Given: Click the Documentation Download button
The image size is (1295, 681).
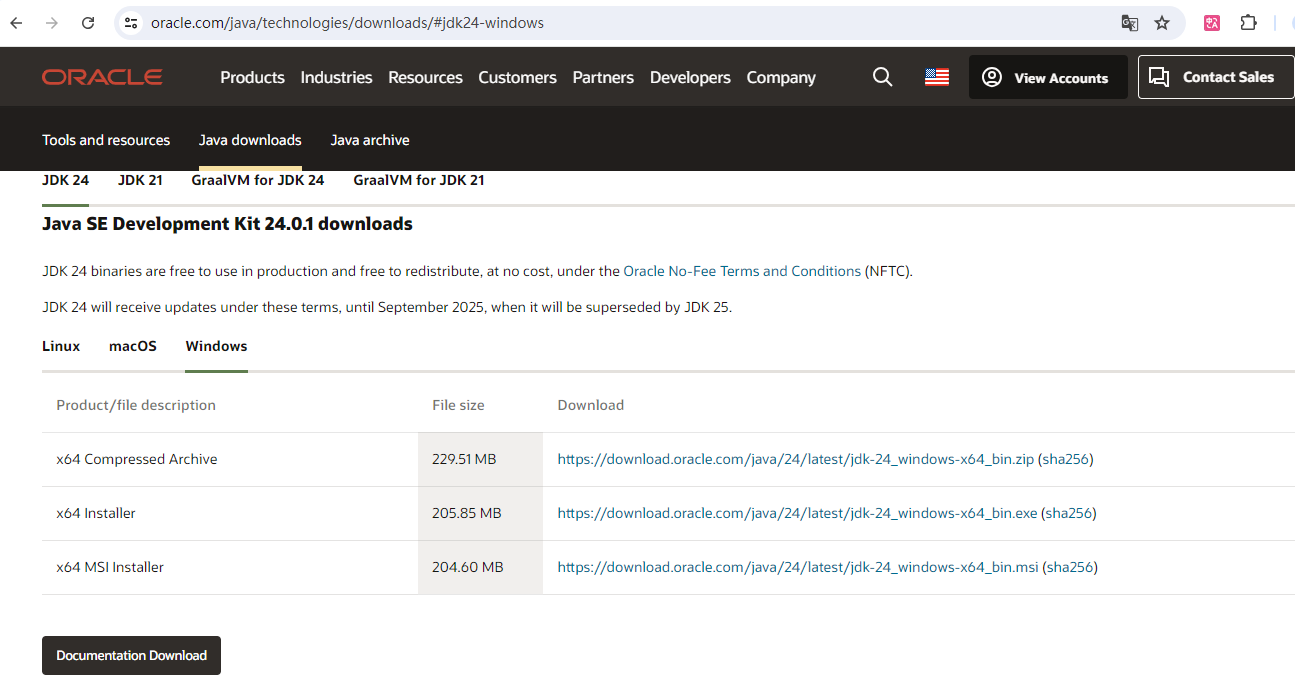Looking at the screenshot, I should [x=131, y=655].
